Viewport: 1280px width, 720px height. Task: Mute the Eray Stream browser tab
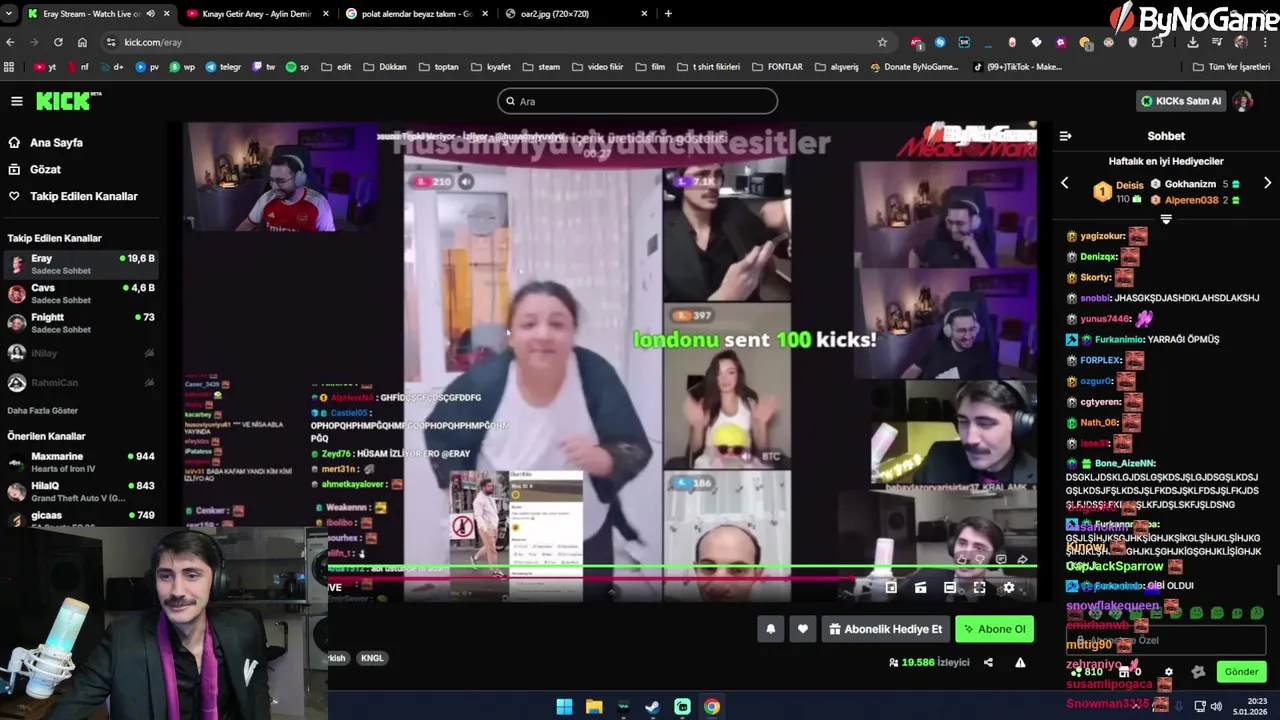[151, 14]
